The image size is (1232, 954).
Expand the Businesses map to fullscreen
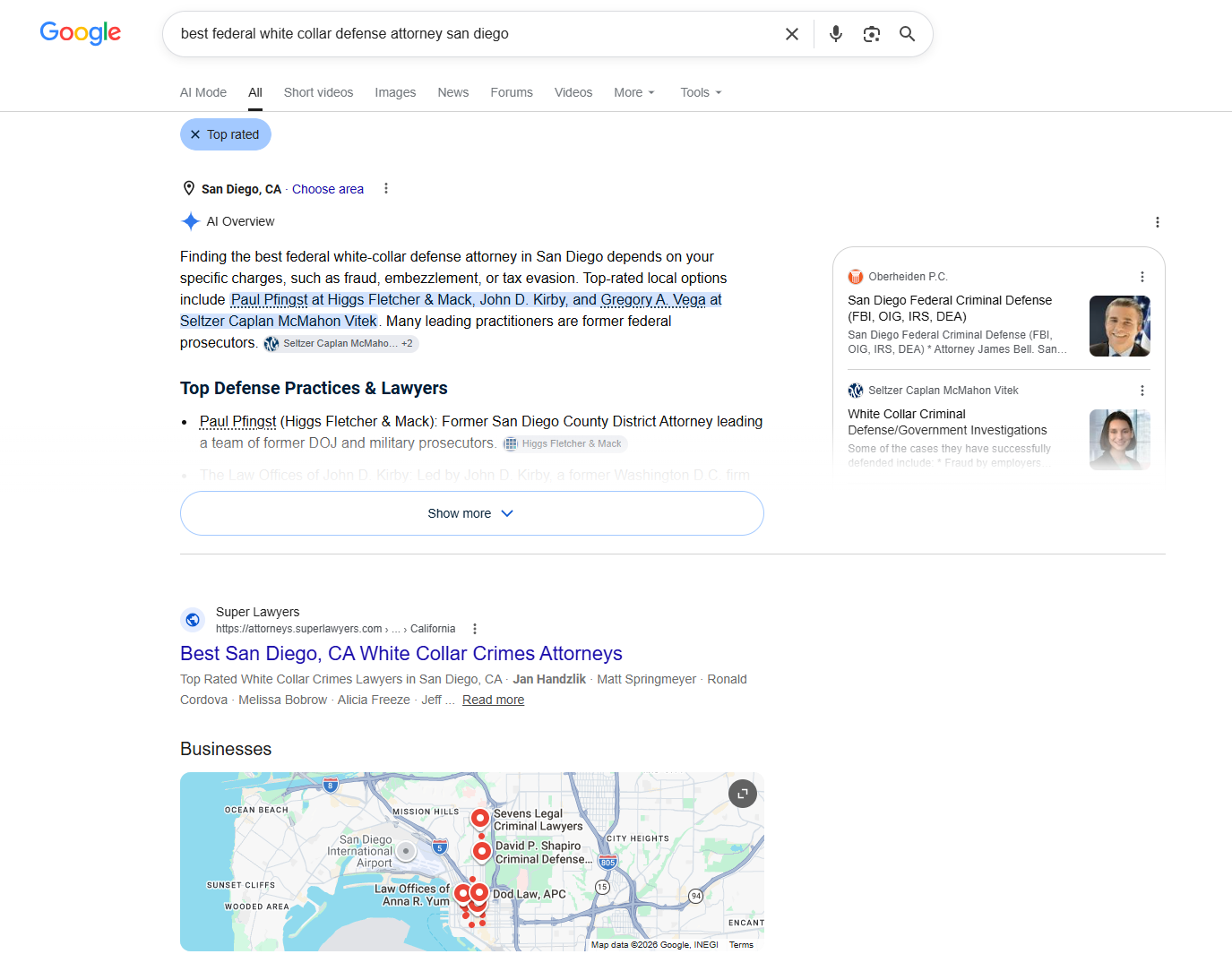[x=743, y=794]
